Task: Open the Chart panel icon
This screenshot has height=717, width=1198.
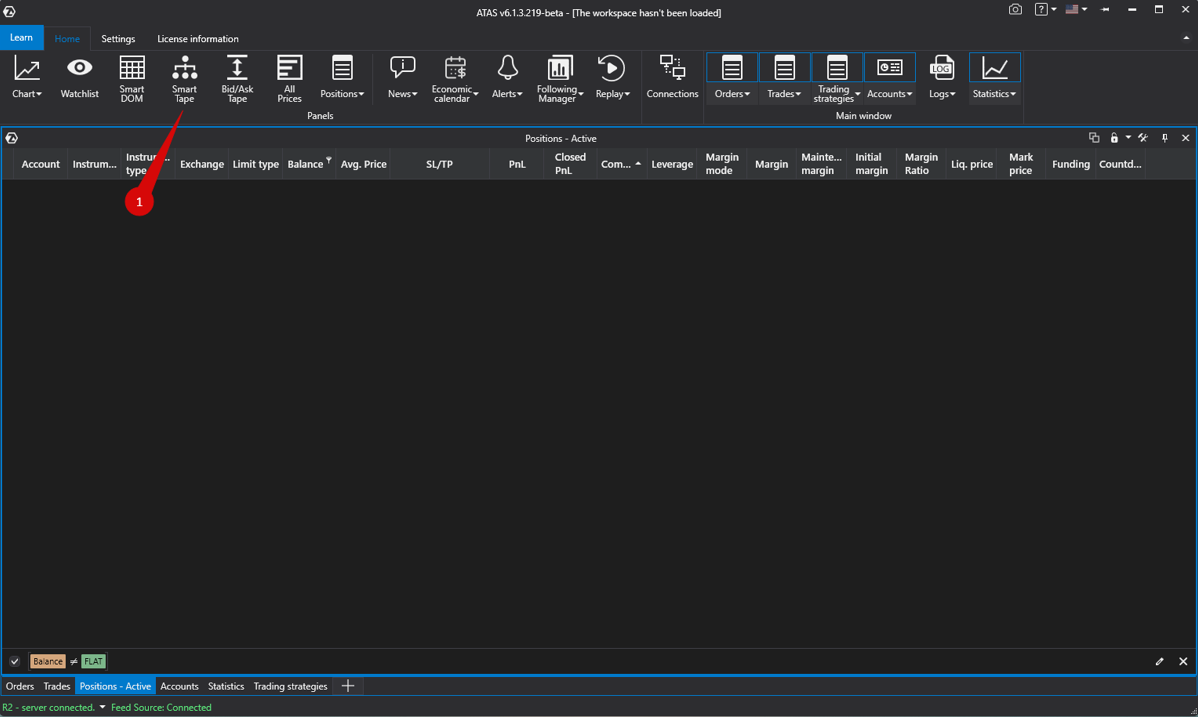Action: [27, 70]
